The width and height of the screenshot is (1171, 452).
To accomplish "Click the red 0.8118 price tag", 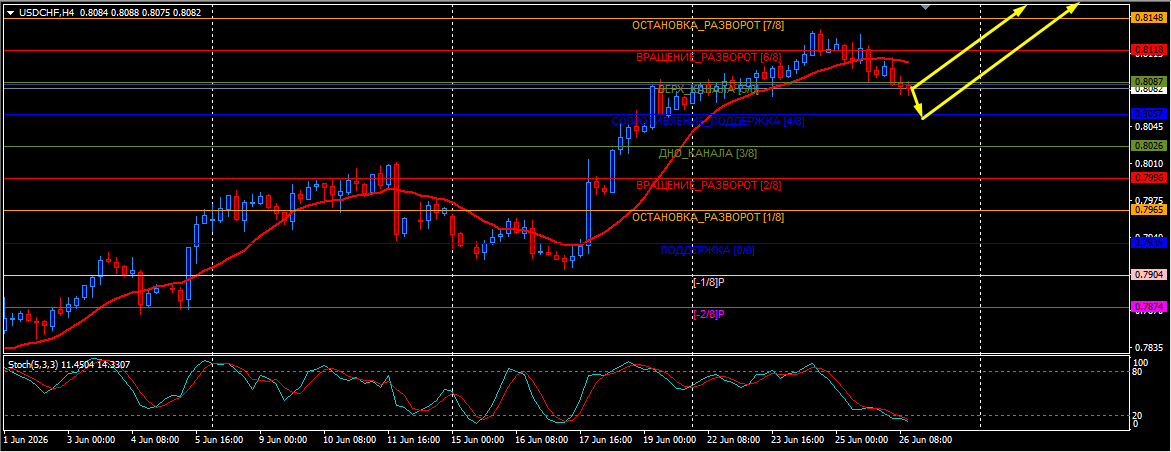I will (1149, 50).
